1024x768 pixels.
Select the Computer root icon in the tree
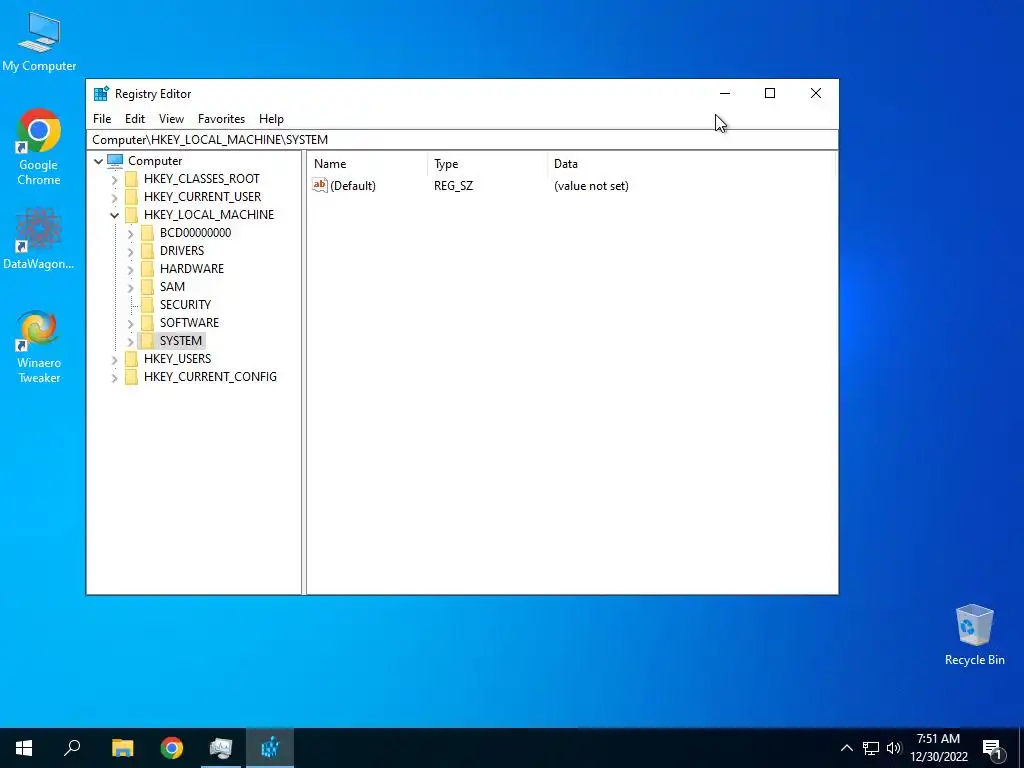coord(115,161)
